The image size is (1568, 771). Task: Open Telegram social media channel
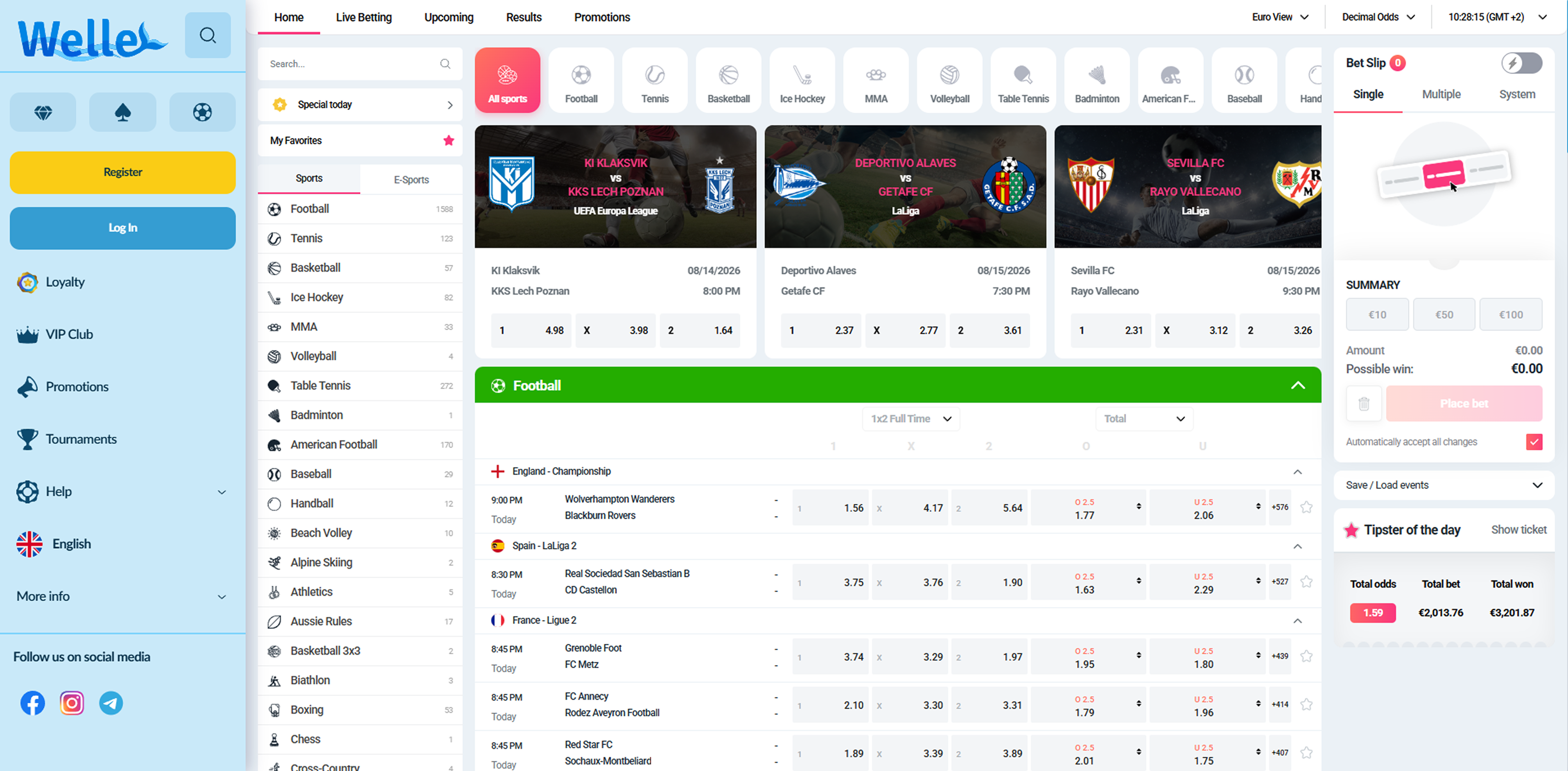point(111,703)
